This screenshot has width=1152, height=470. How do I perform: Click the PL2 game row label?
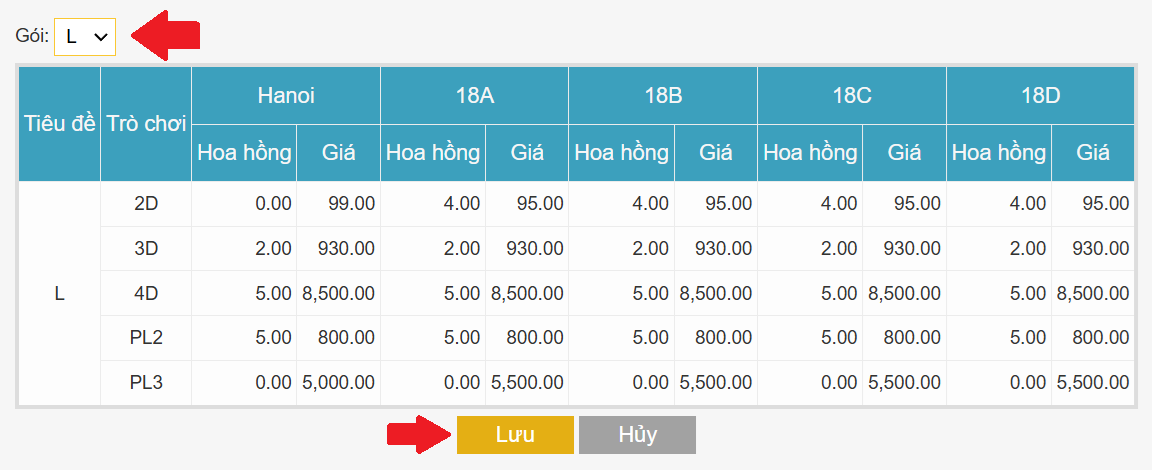(x=146, y=338)
